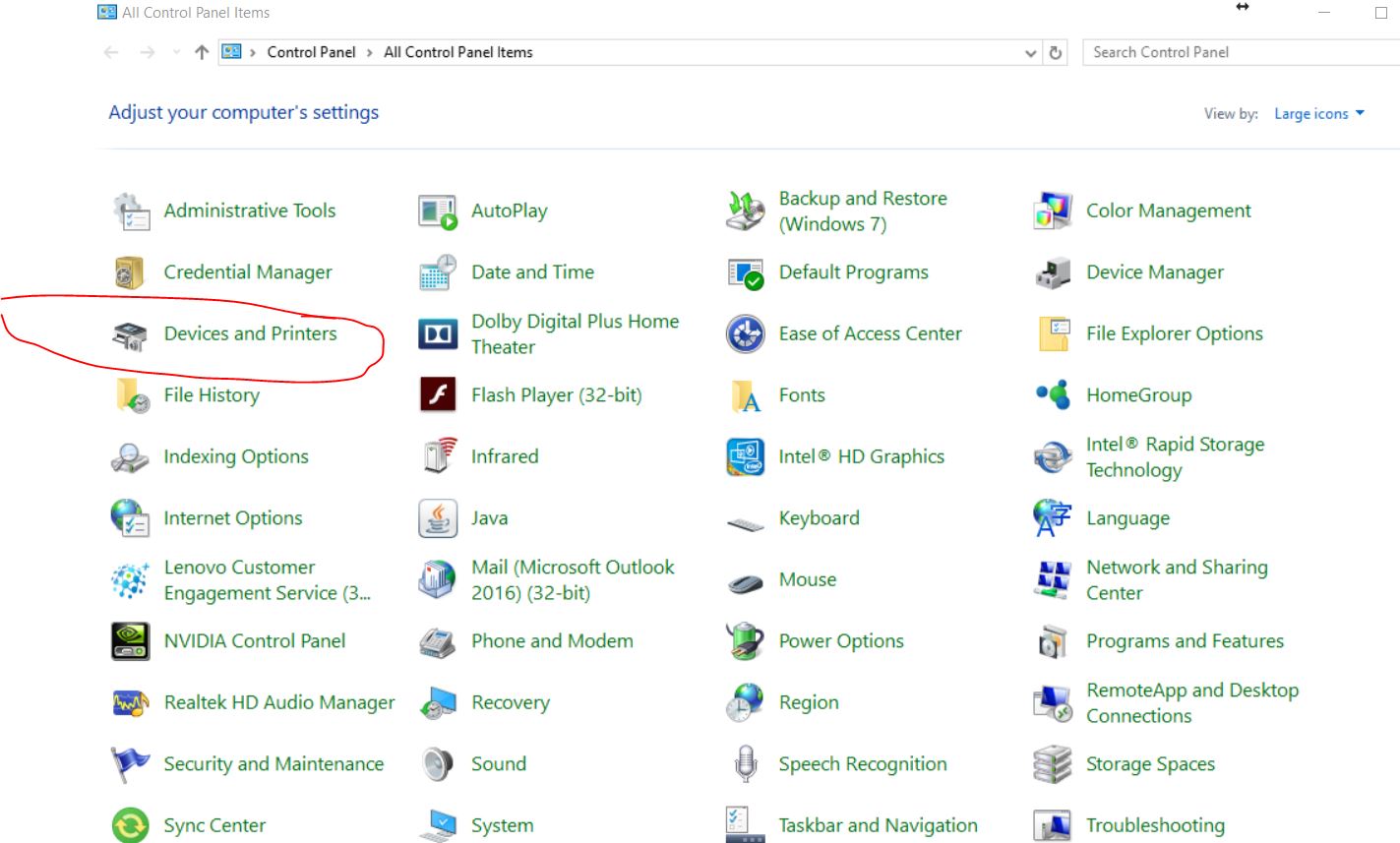1400x843 pixels.
Task: Open the Dolby Digital Plus icon
Action: click(x=438, y=334)
